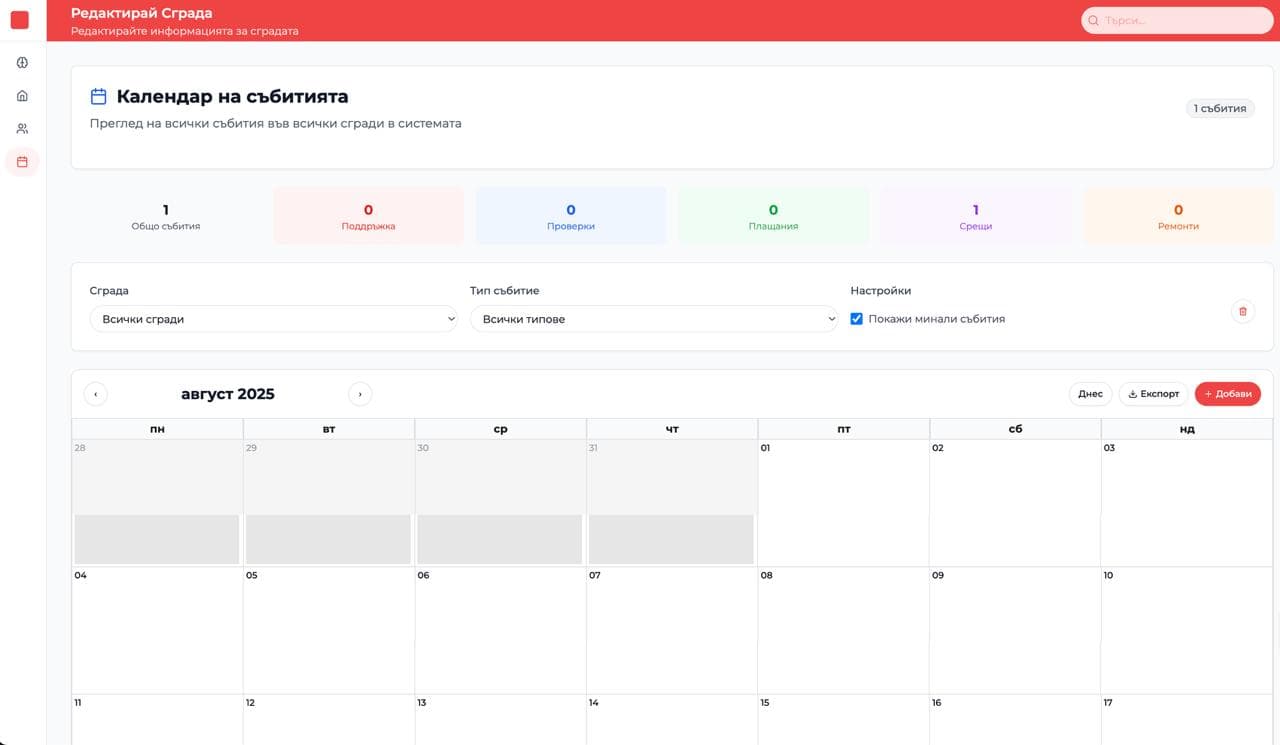
Task: Select calendar day 17
Action: click(x=1187, y=720)
